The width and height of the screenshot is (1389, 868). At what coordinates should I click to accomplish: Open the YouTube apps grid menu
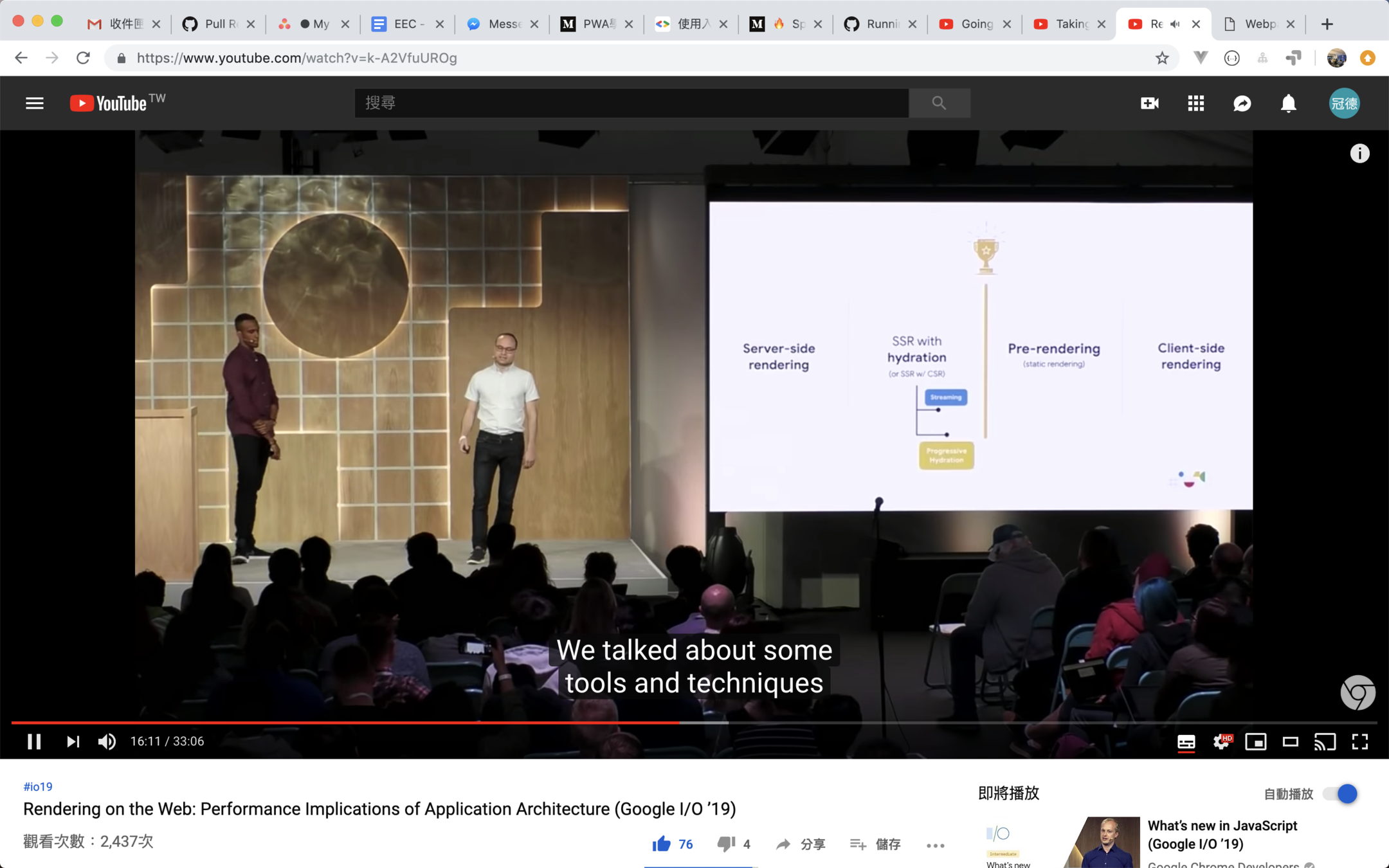1195,103
